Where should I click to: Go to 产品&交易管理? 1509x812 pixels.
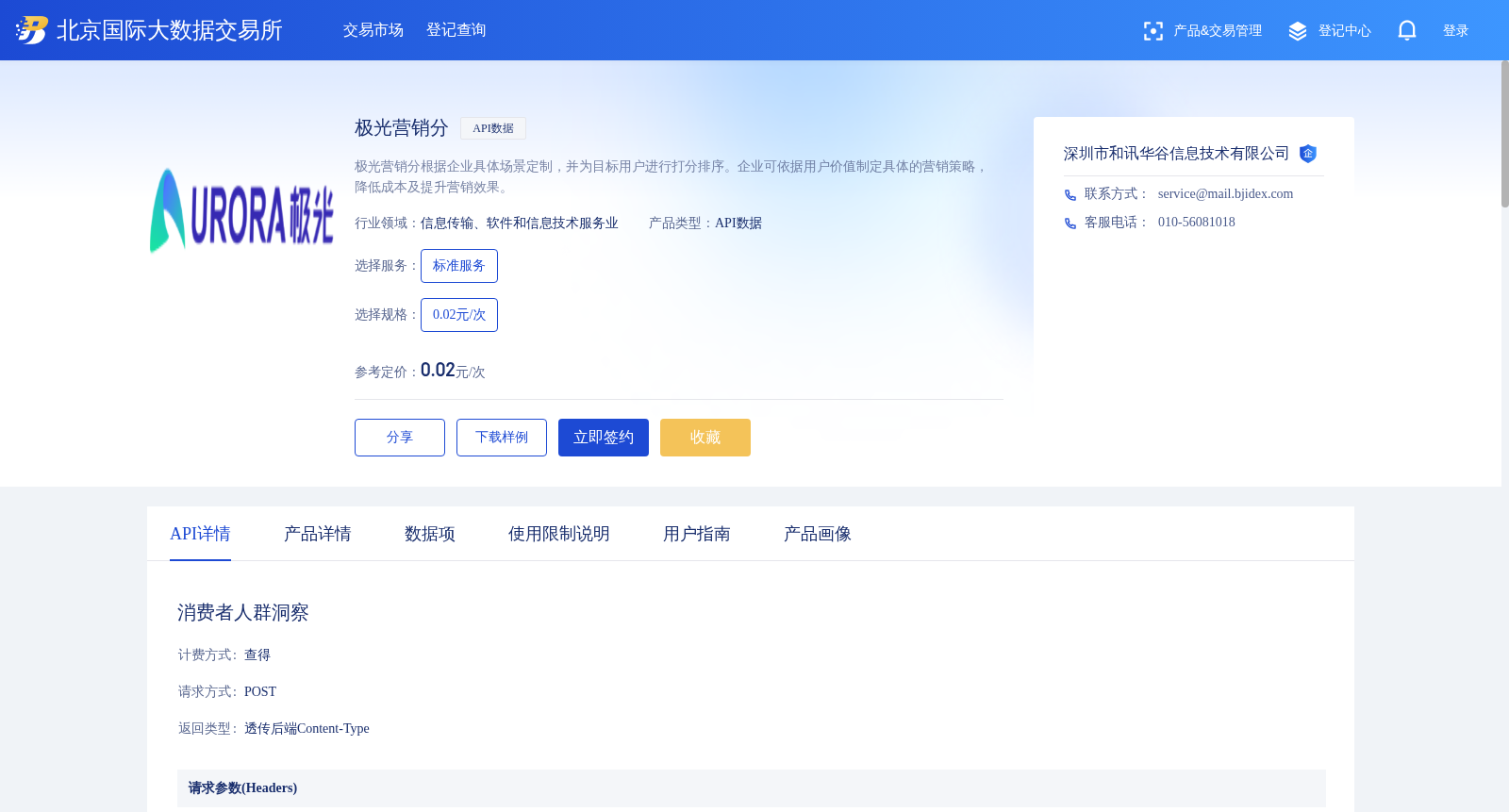[x=1218, y=31]
